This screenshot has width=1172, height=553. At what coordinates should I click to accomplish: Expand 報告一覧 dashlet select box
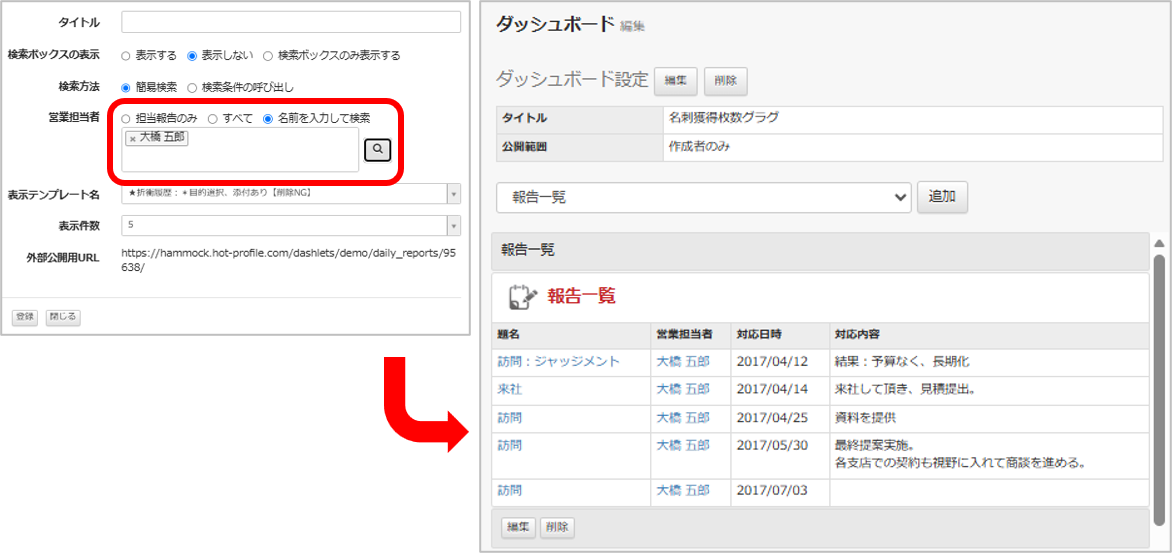[x=703, y=197]
